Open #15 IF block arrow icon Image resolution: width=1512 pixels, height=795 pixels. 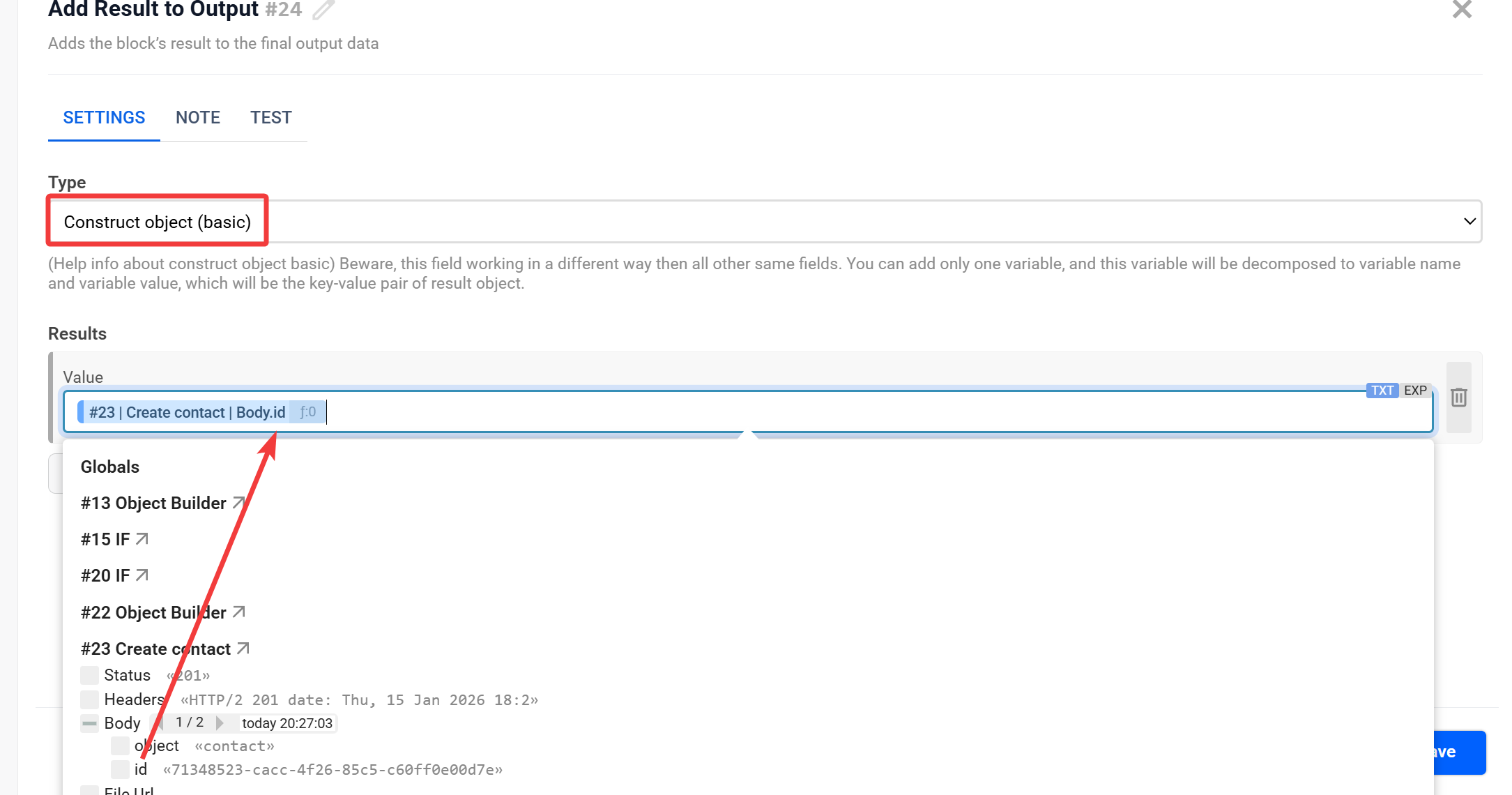coord(142,539)
